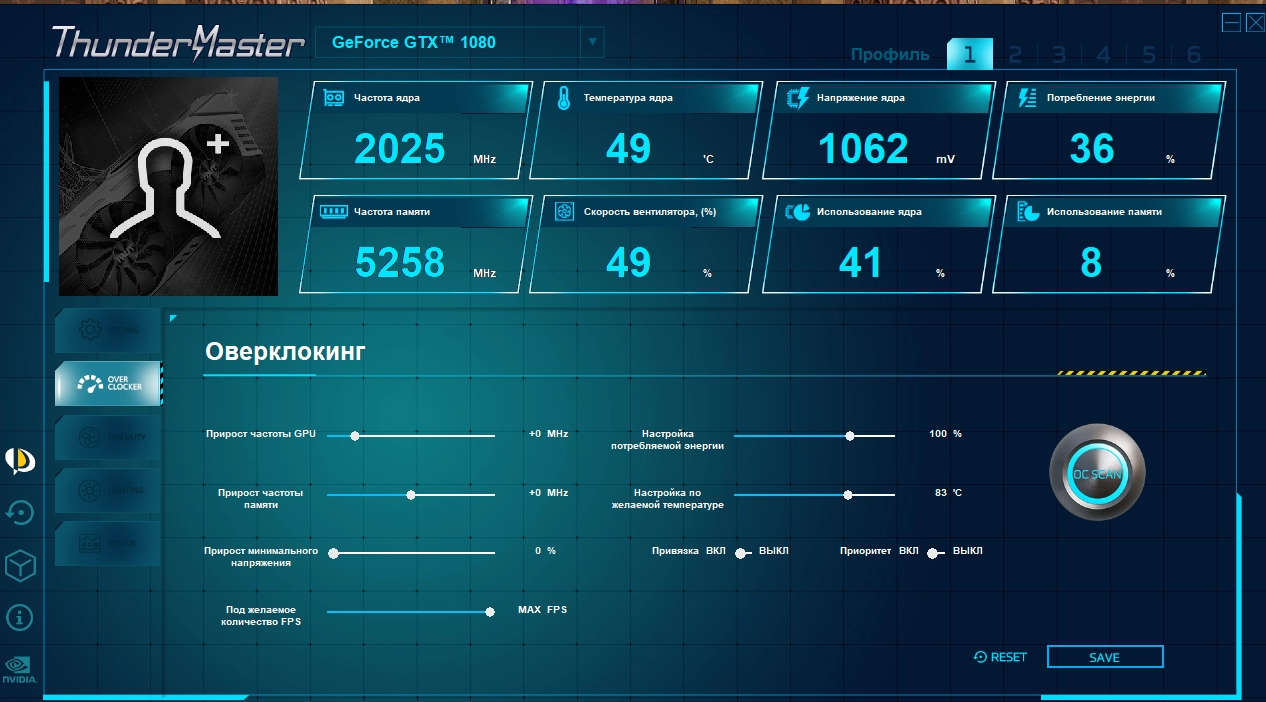Switch to profile 4
The image size is (1266, 702).
coord(1103,54)
